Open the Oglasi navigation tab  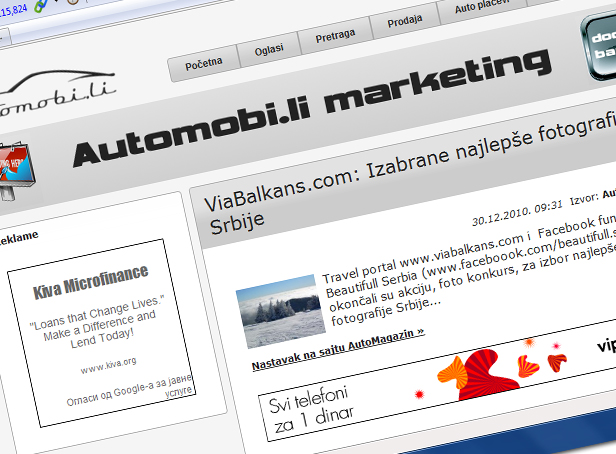coord(269,50)
